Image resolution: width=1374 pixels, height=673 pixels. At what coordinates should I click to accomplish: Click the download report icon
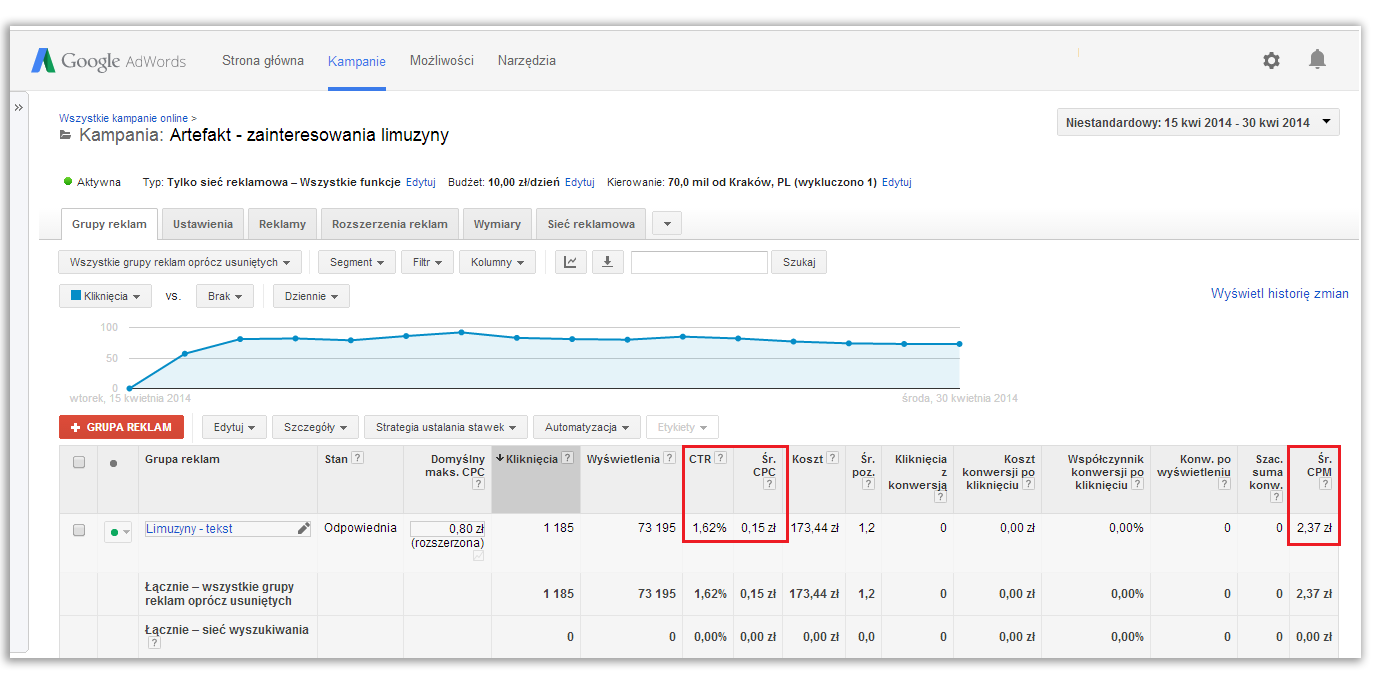click(607, 262)
